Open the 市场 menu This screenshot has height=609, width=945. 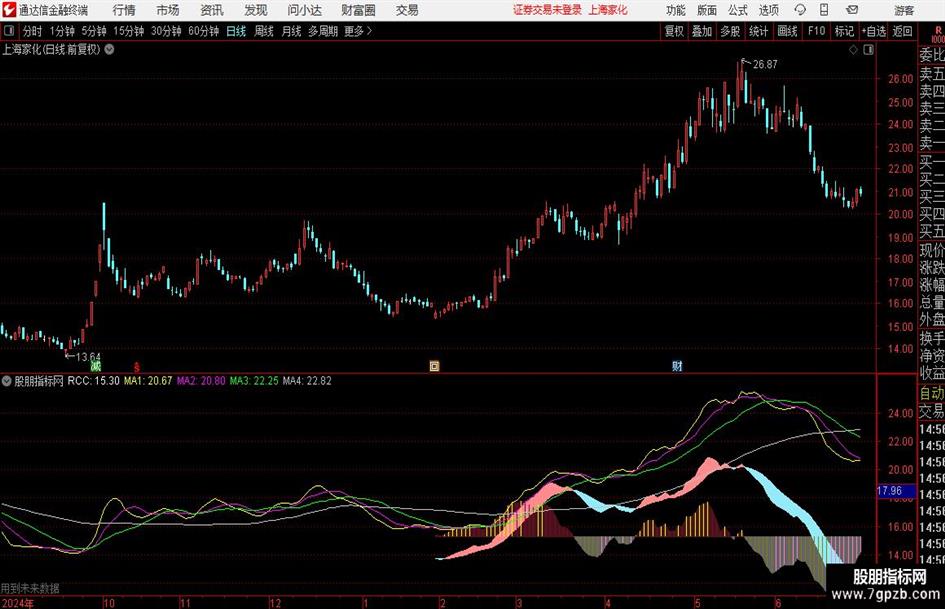(x=168, y=10)
